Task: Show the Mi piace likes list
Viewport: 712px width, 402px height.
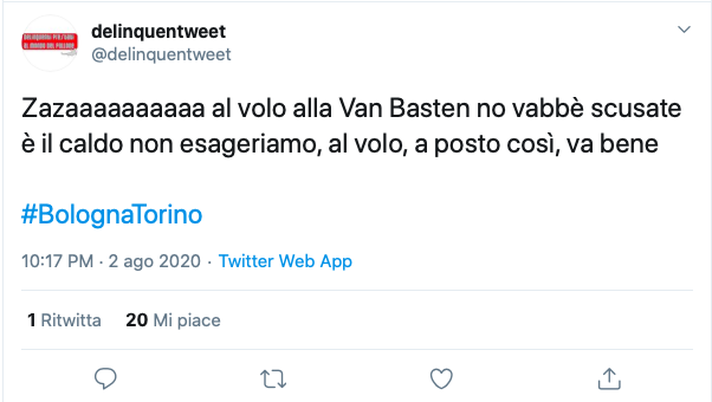Action: tap(187, 320)
